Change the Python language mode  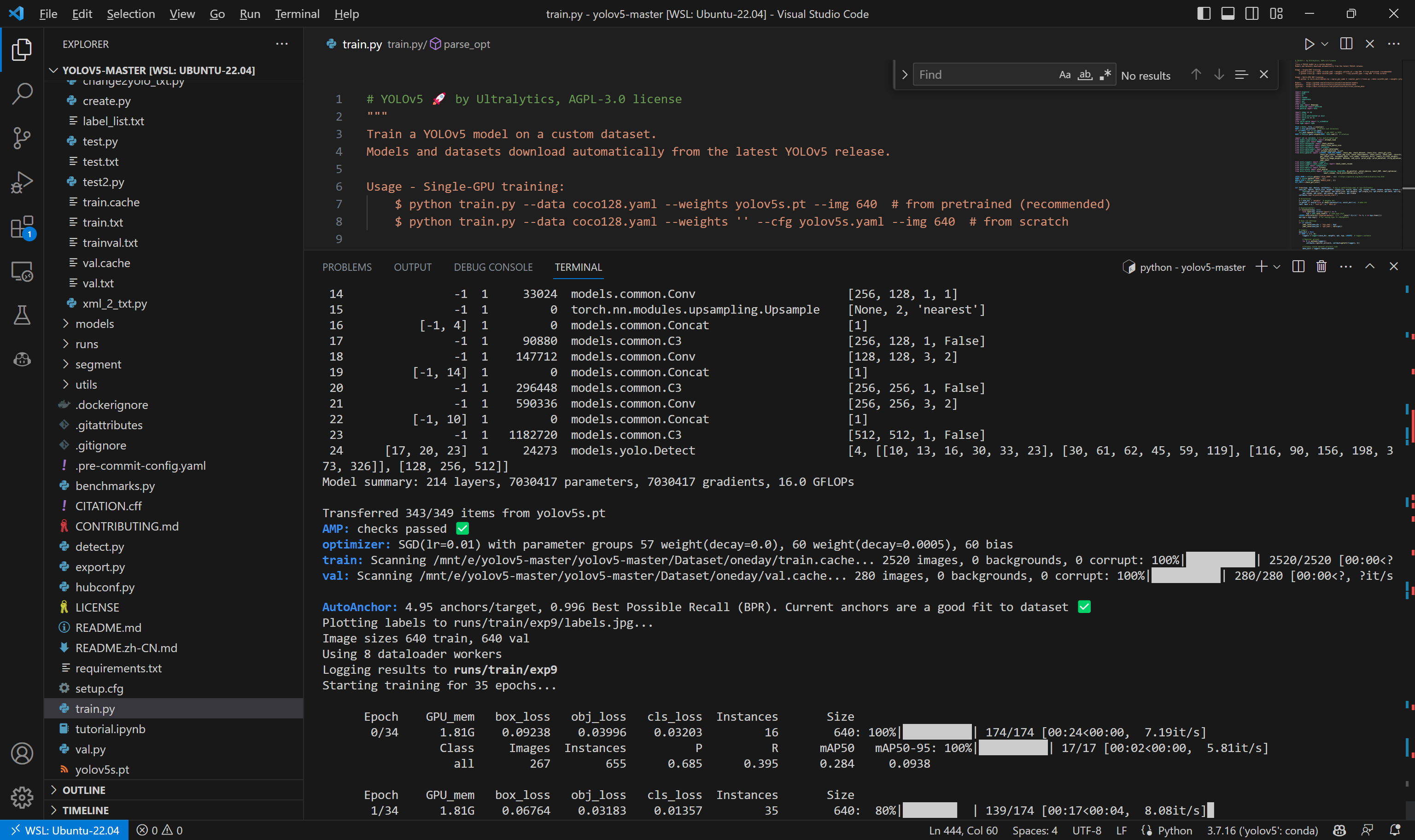[1175, 830]
